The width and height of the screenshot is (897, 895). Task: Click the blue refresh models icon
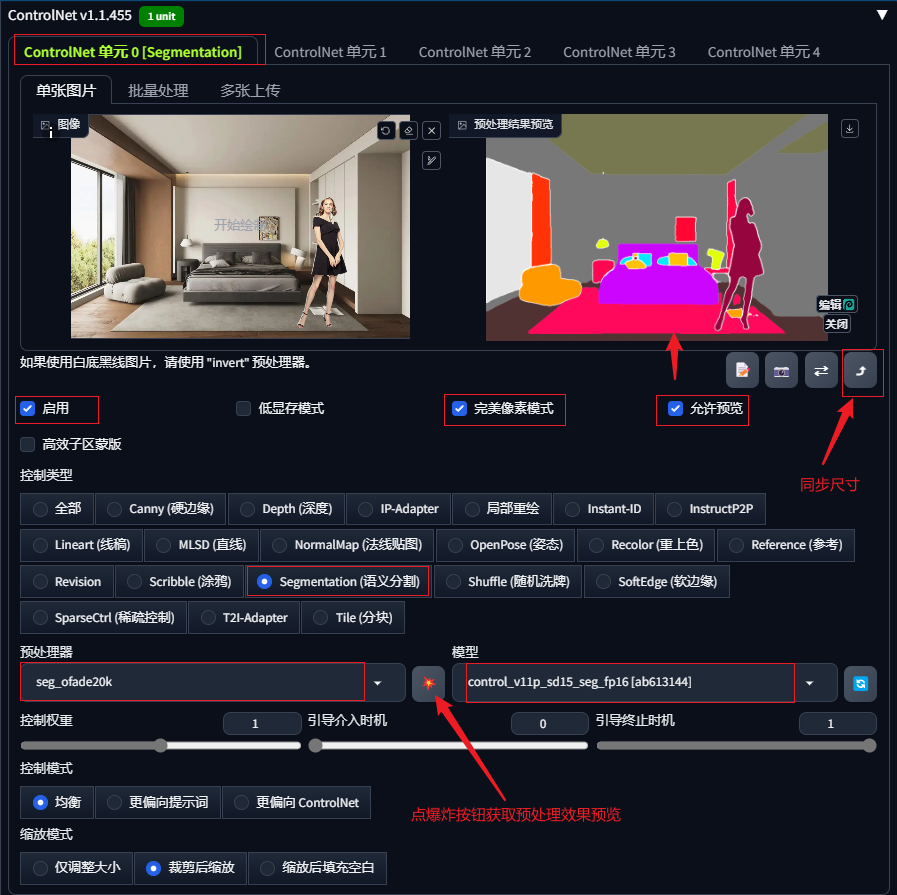click(860, 683)
